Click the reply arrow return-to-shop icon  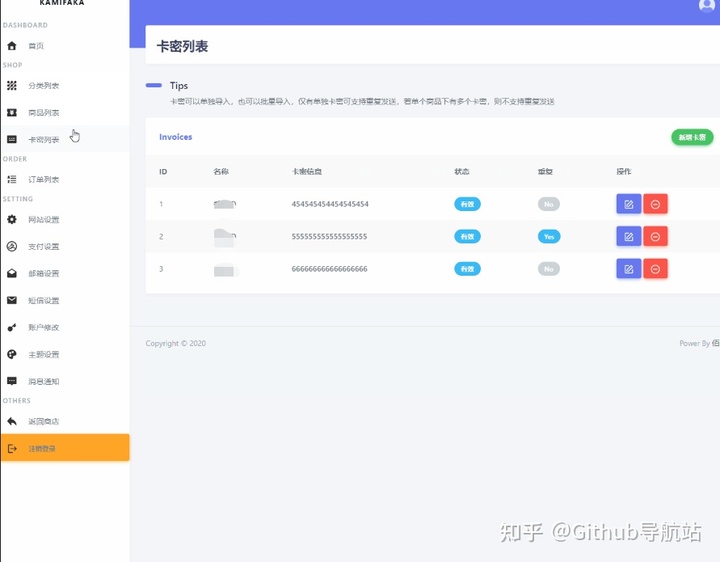(x=12, y=421)
